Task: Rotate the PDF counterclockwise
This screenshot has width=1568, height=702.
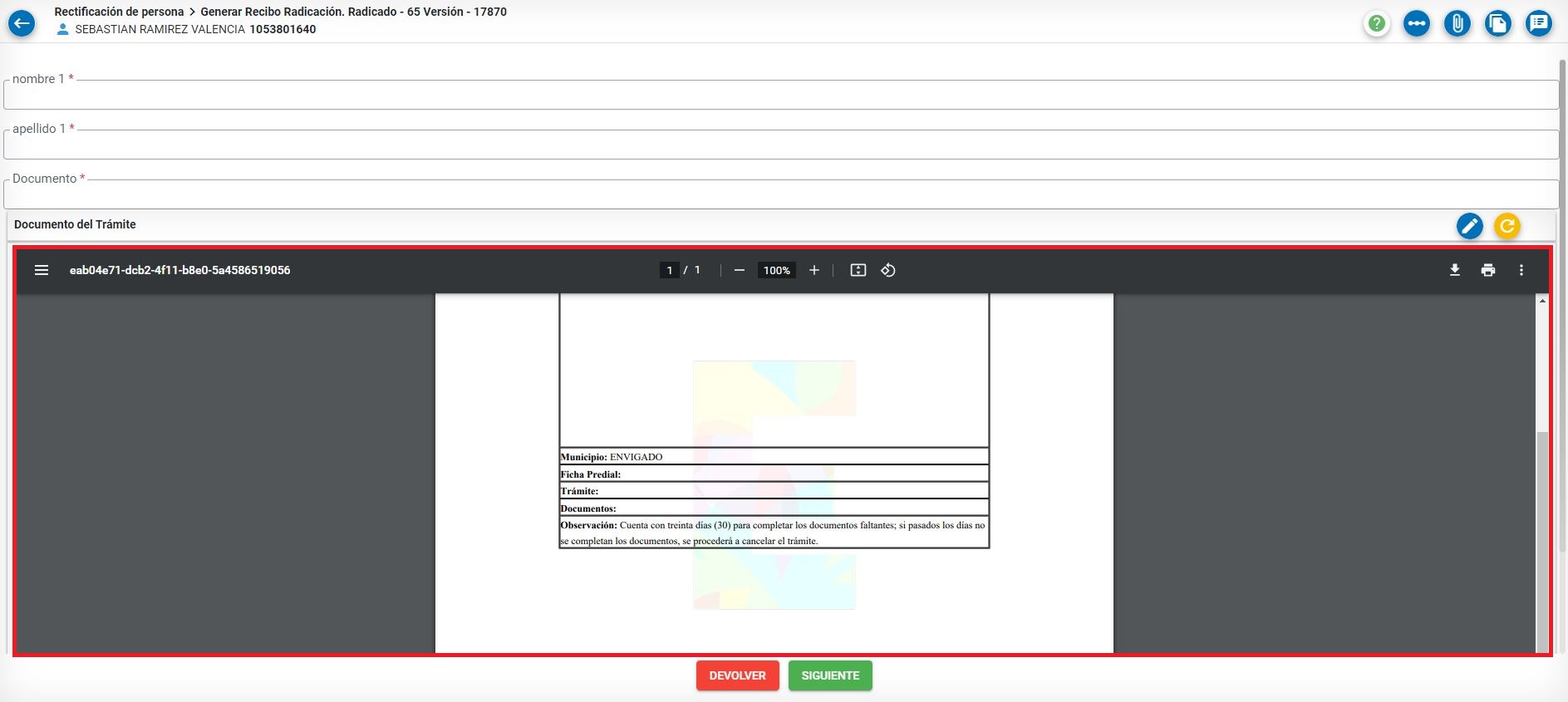Action: (x=888, y=270)
